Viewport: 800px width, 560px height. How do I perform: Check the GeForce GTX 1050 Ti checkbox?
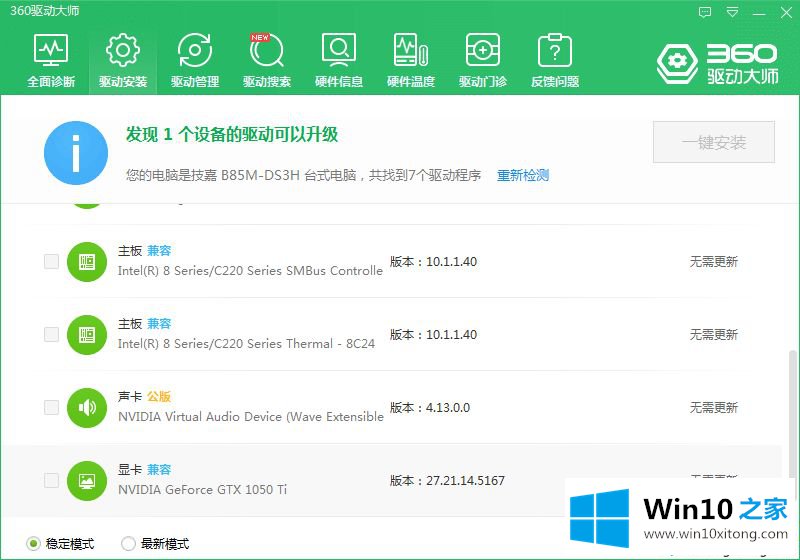[52, 480]
